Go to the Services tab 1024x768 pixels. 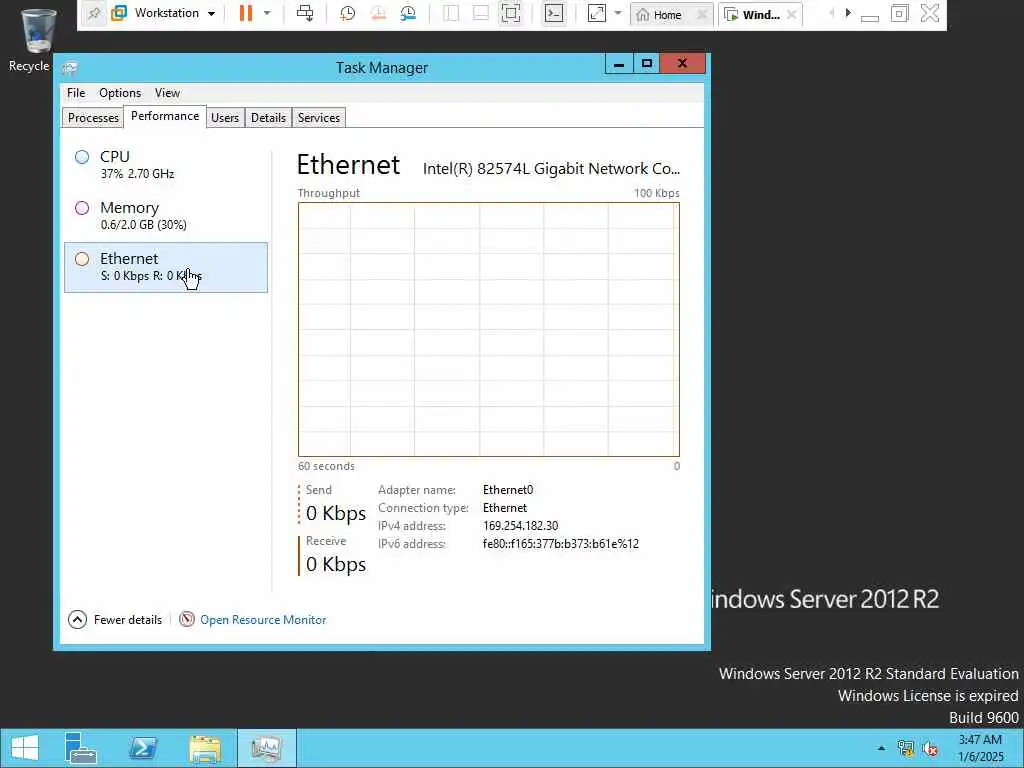click(319, 118)
